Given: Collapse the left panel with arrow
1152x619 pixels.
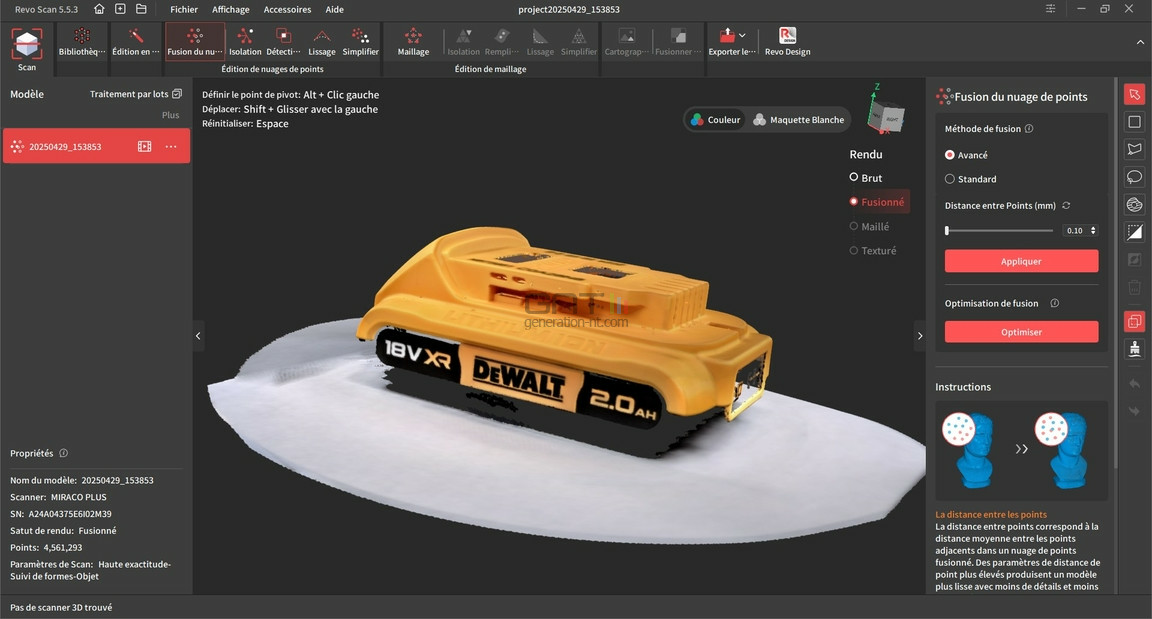Looking at the screenshot, I should tap(198, 336).
